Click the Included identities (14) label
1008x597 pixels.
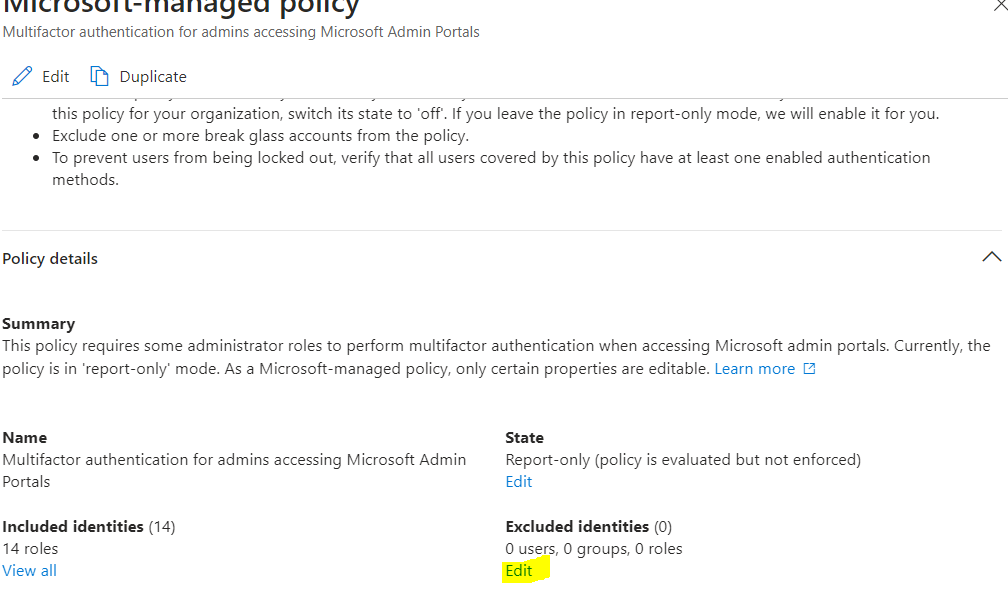(x=89, y=527)
